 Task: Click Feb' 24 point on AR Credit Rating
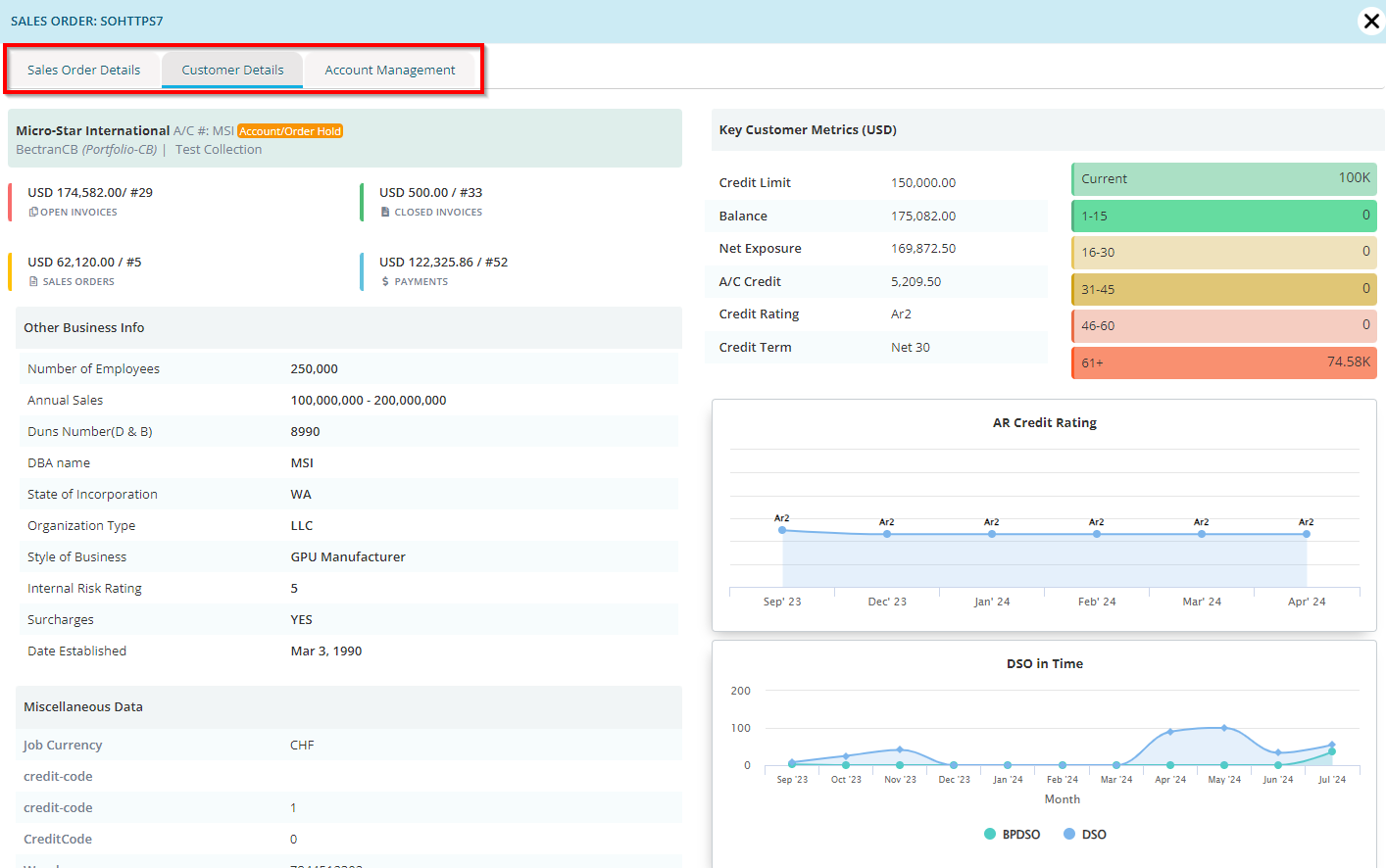point(1097,534)
